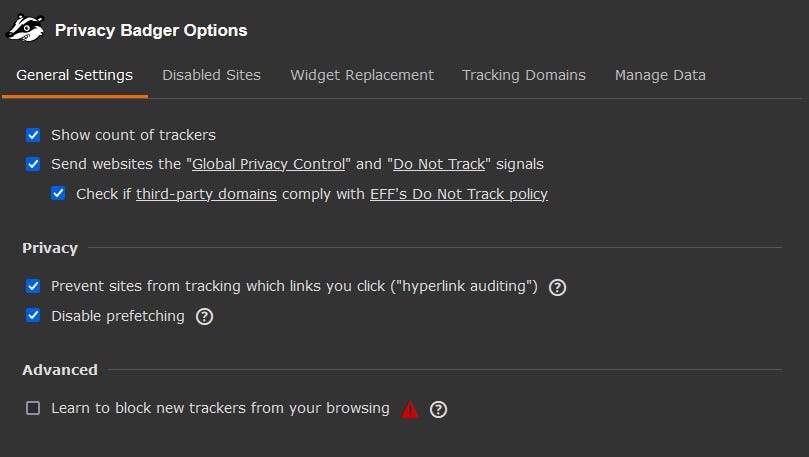Toggle Global Privacy Control signals checkbox
This screenshot has width=809, height=457.
coord(33,164)
